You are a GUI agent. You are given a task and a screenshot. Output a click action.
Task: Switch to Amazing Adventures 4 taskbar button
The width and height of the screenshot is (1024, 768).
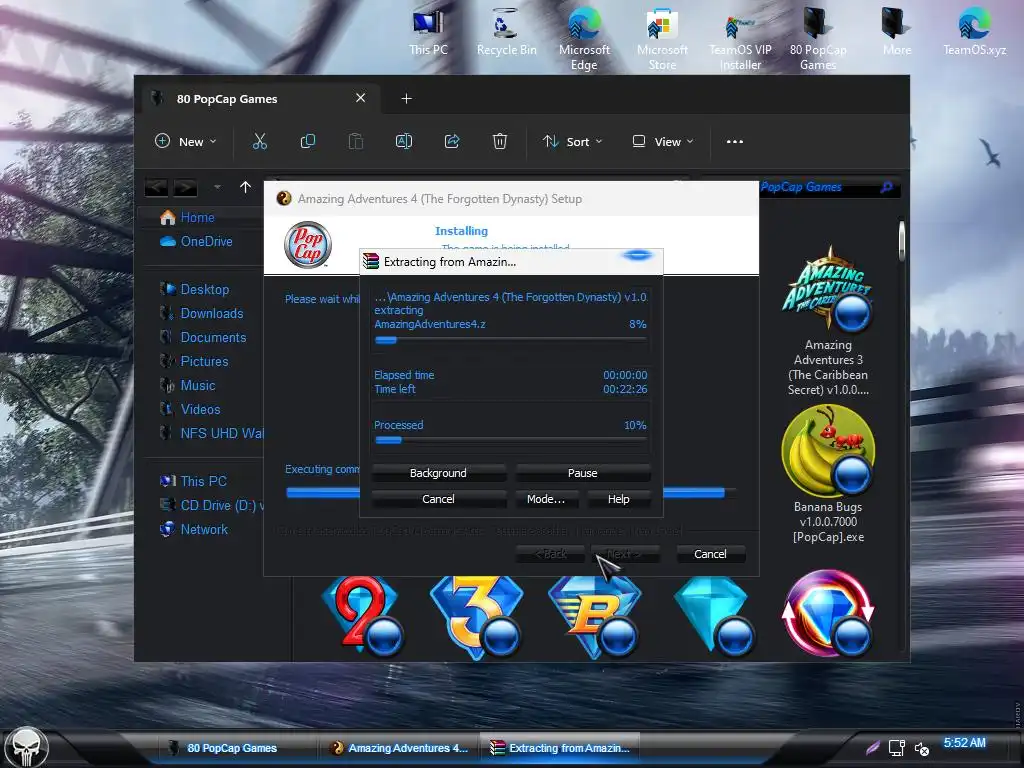click(x=399, y=748)
